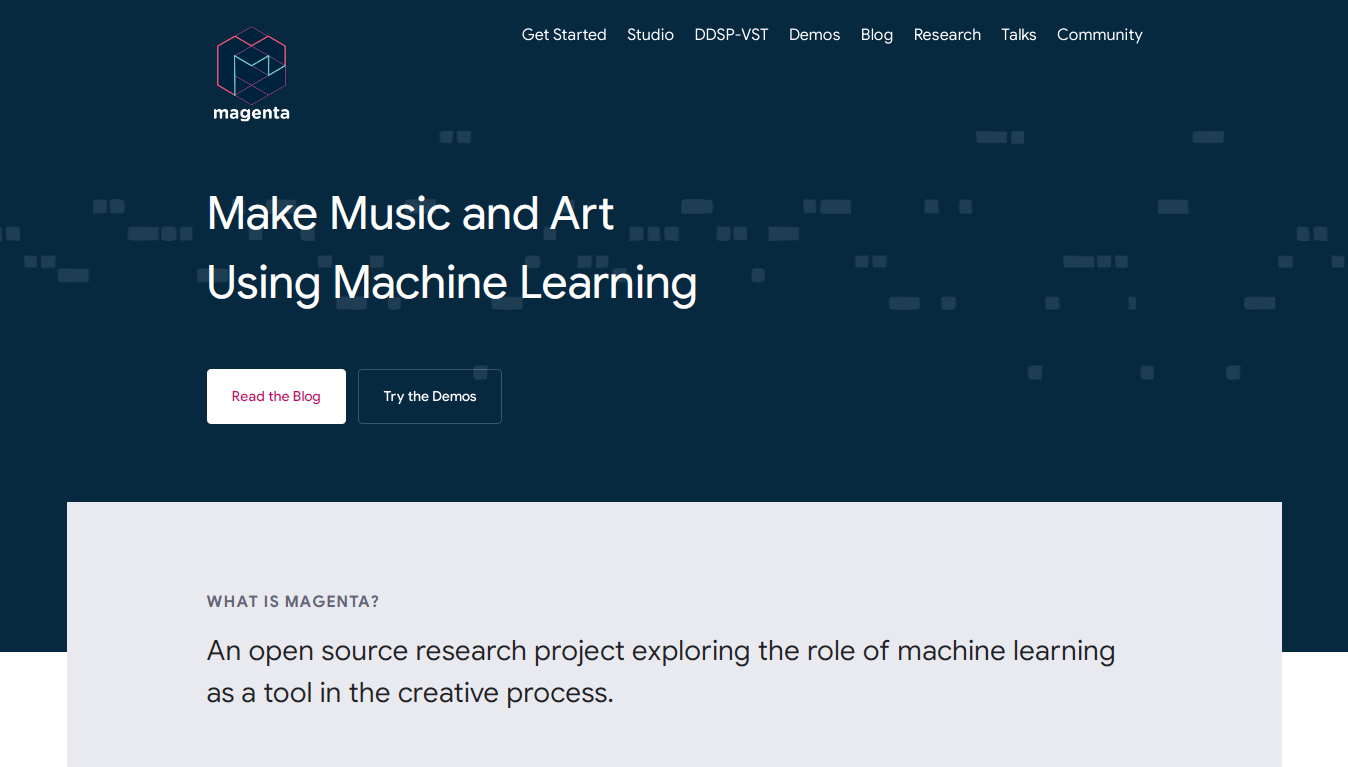Click the Read the Blog button
1348x767 pixels.
coord(276,396)
